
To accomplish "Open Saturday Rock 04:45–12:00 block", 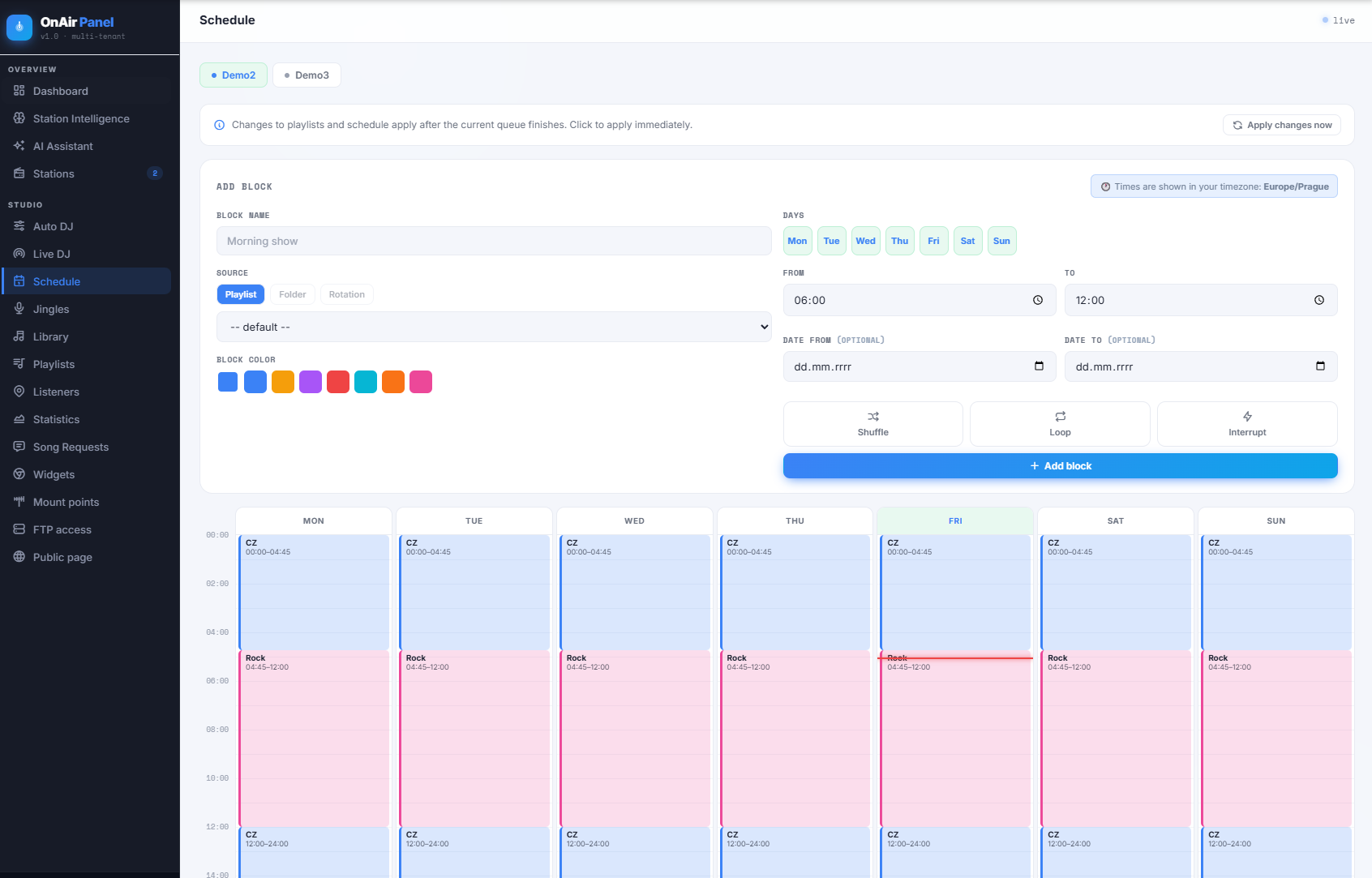I will [x=1116, y=739].
